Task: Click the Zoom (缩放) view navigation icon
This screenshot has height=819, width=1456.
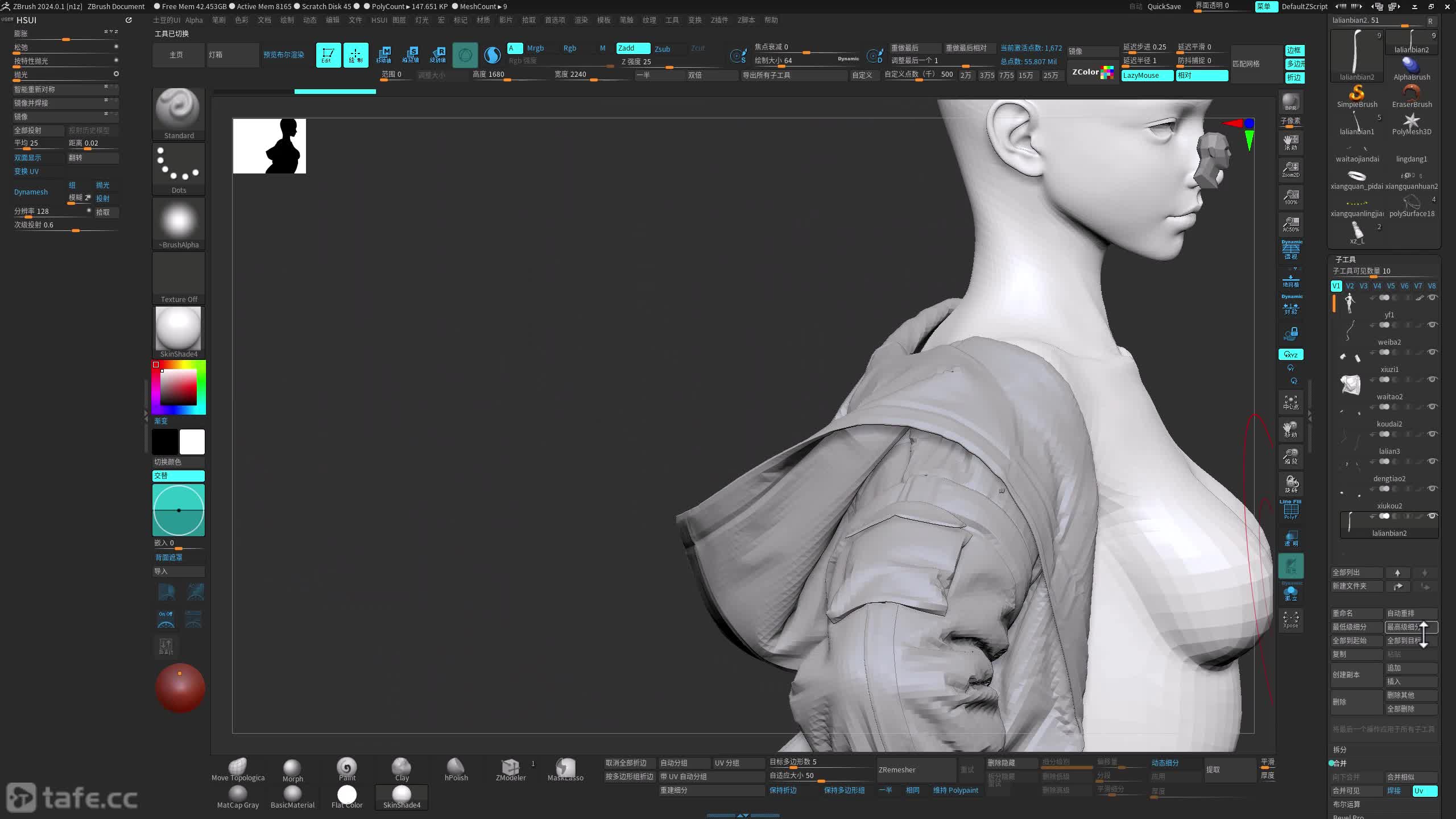Action: (x=1290, y=457)
